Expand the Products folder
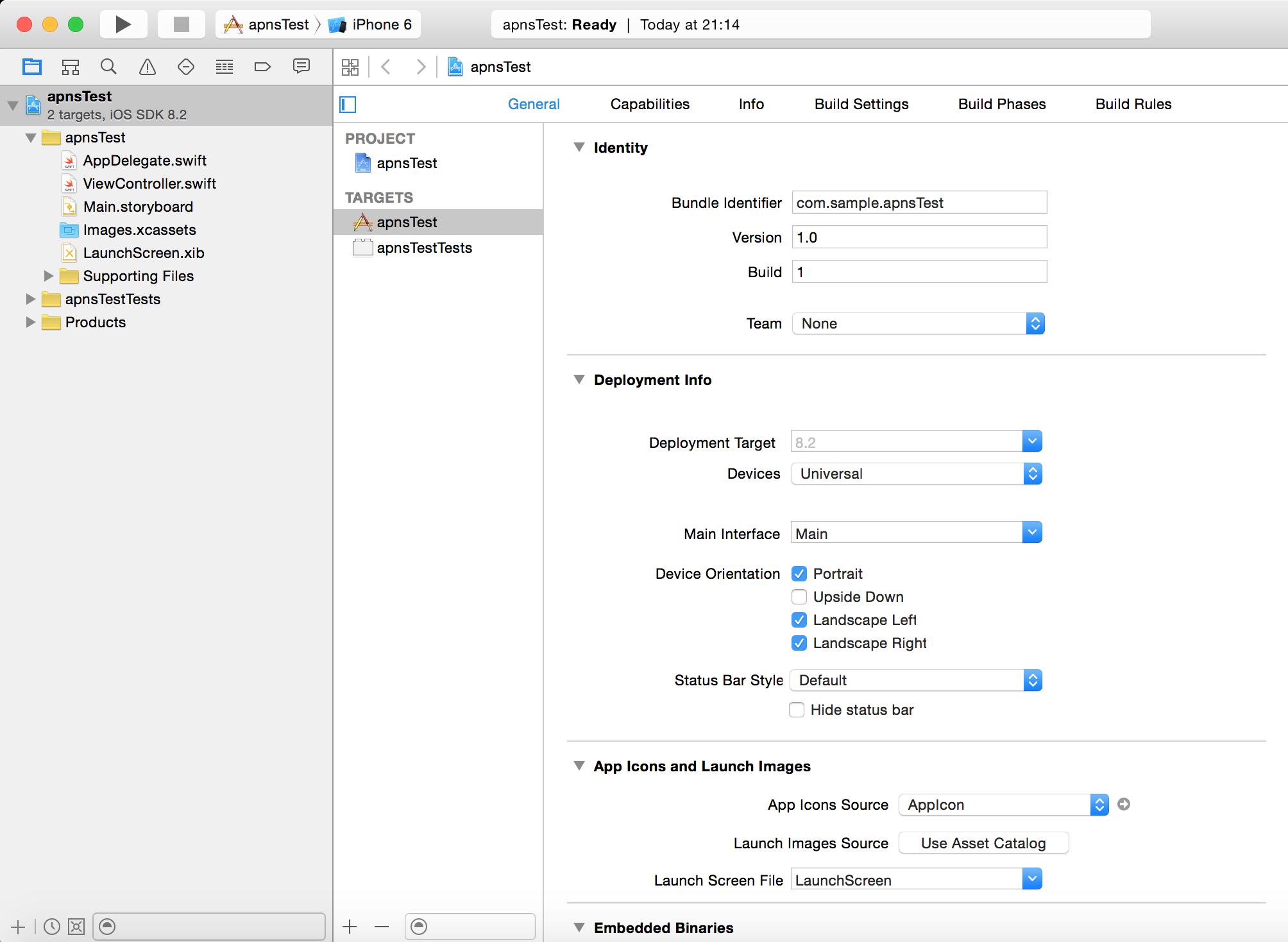Screen dimensions: 1288x942 click(x=30, y=322)
